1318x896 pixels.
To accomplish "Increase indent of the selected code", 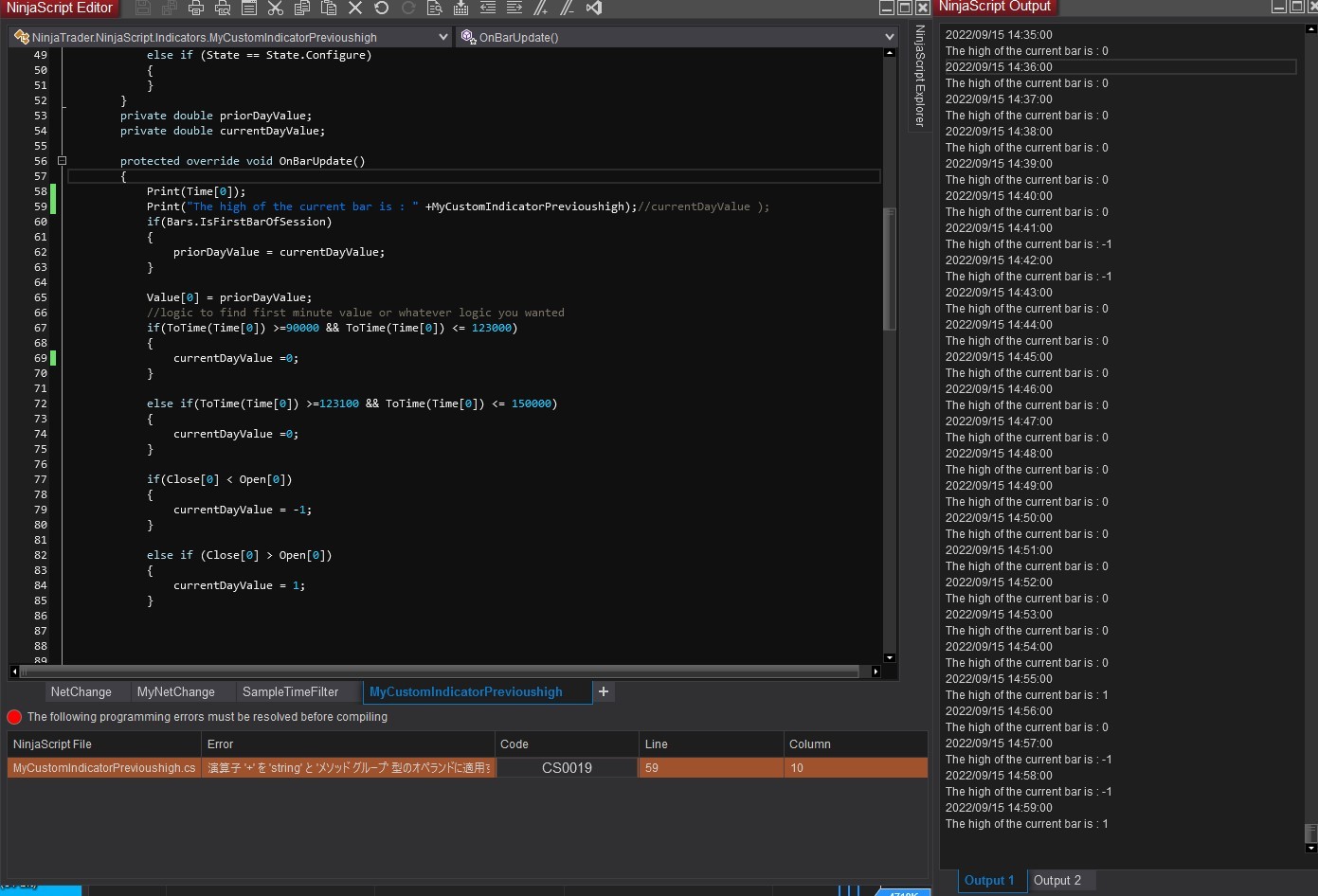I will (x=515, y=9).
